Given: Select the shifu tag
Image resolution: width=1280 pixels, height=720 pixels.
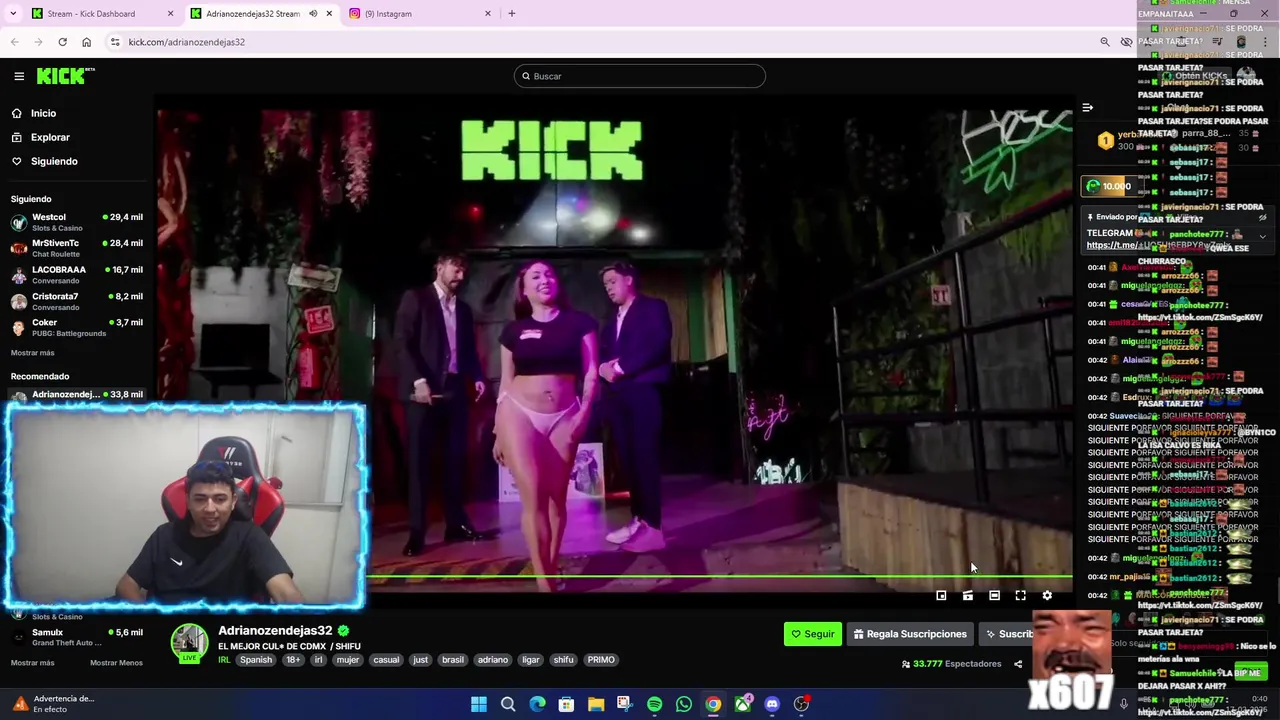Looking at the screenshot, I should point(564,660).
